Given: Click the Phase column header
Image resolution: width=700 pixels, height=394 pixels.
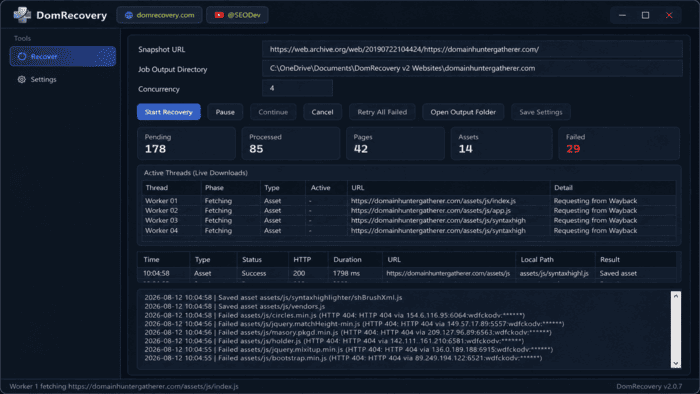Looking at the screenshot, I should pos(231,188).
